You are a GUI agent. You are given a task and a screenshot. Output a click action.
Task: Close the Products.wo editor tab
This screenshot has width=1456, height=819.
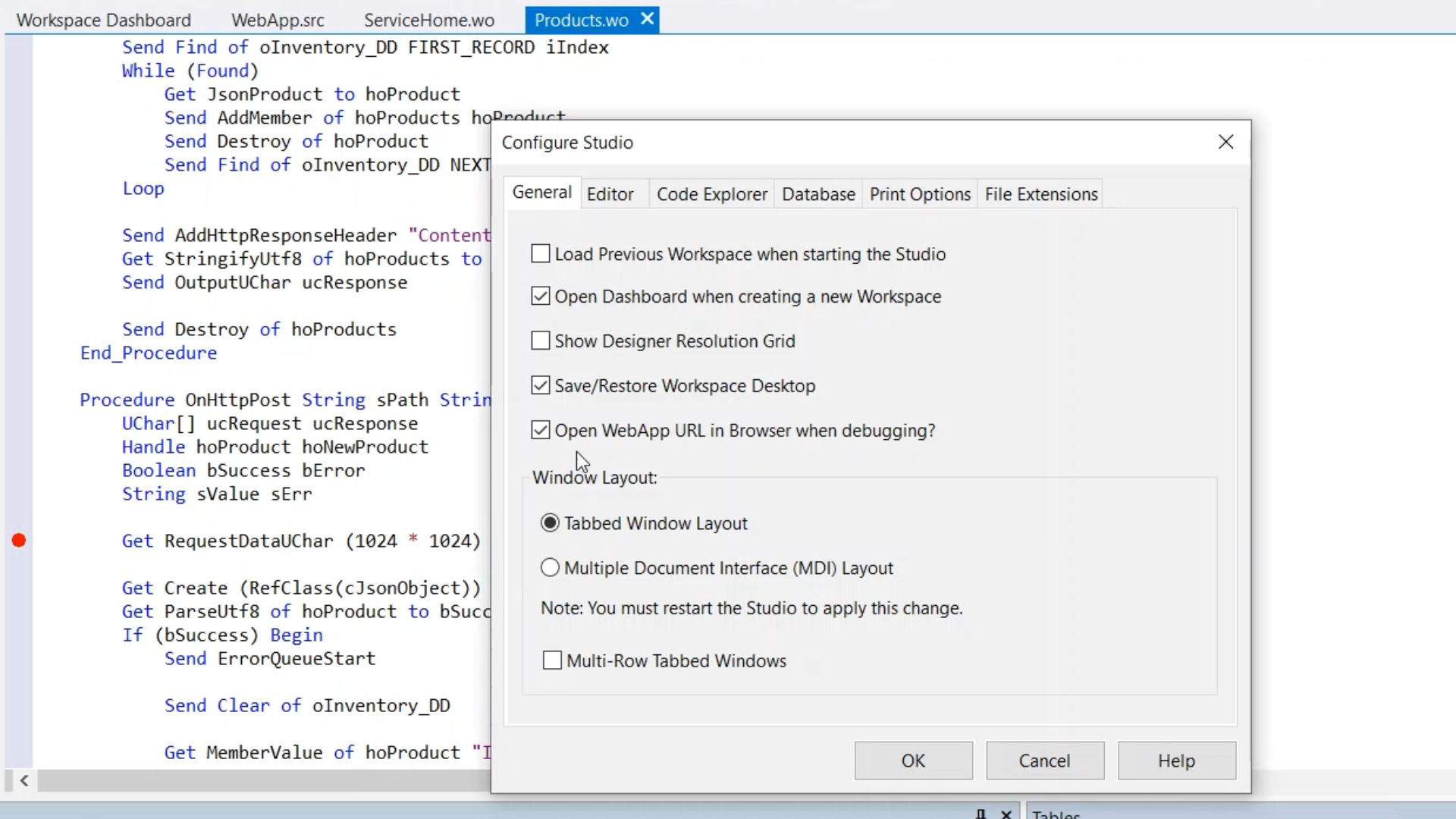pyautogui.click(x=647, y=19)
